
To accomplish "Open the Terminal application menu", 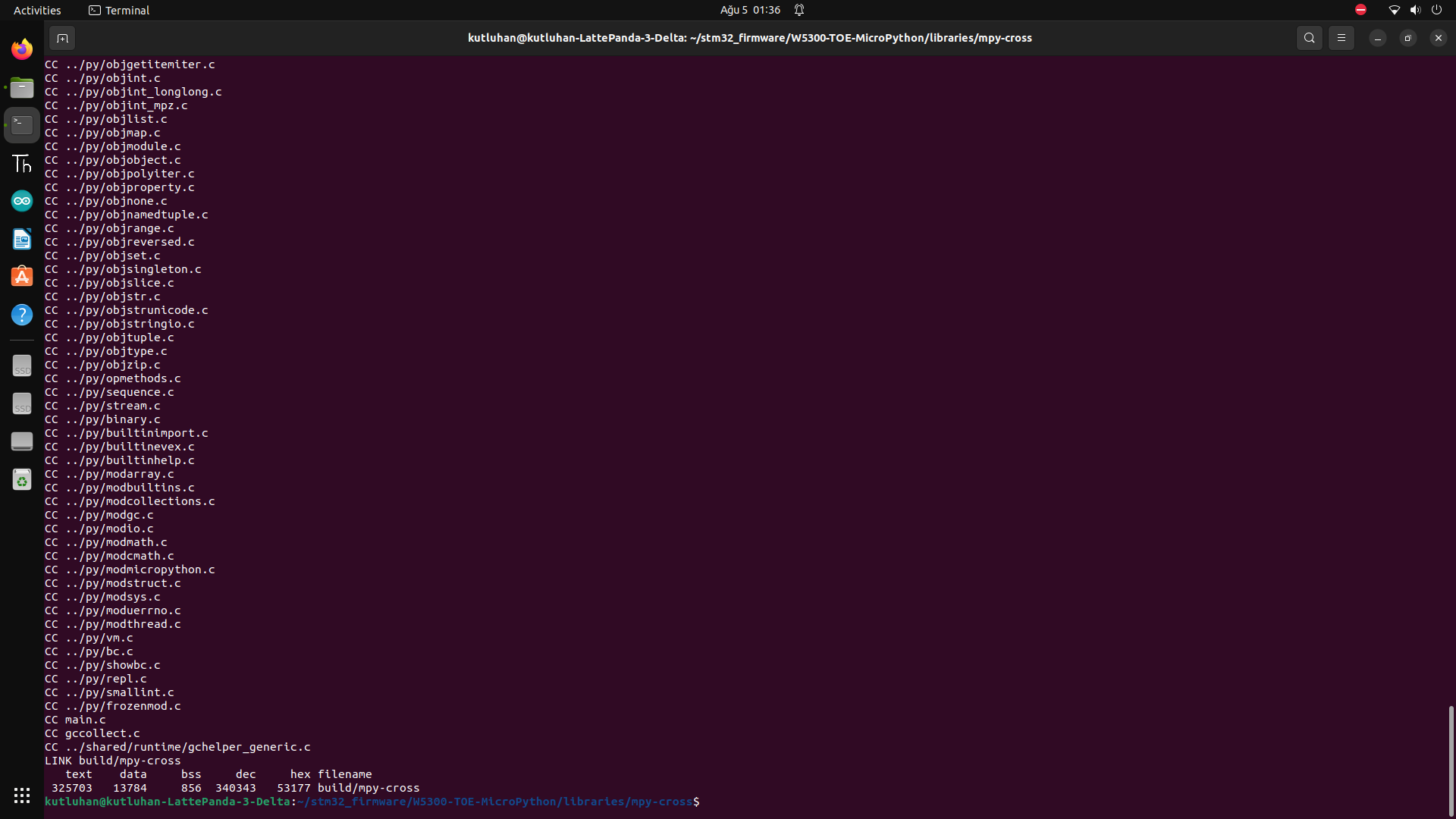I will (x=118, y=10).
